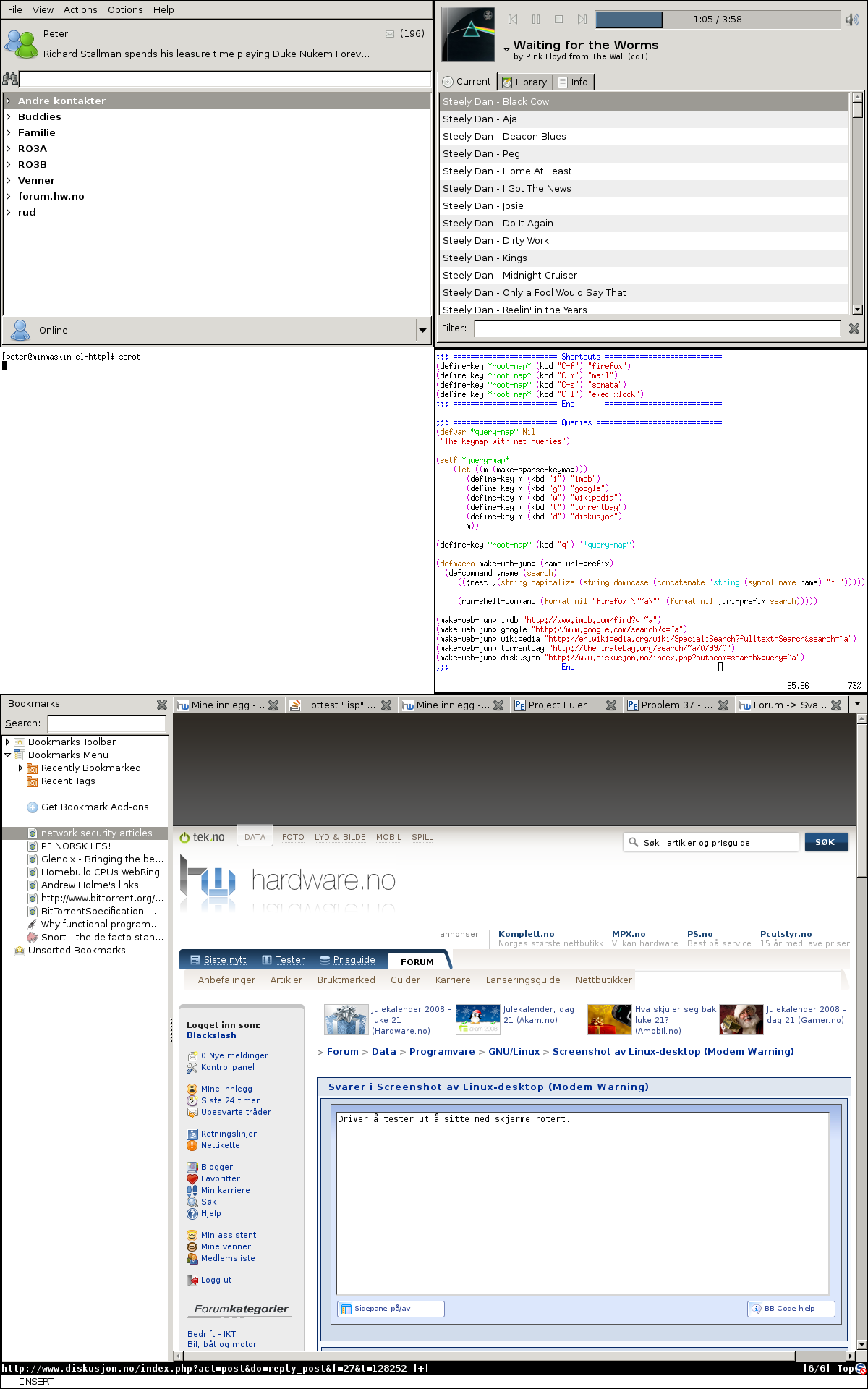Collapse the Bookmarks Menu folder
This screenshot has height=1389, width=868.
pos(7,755)
